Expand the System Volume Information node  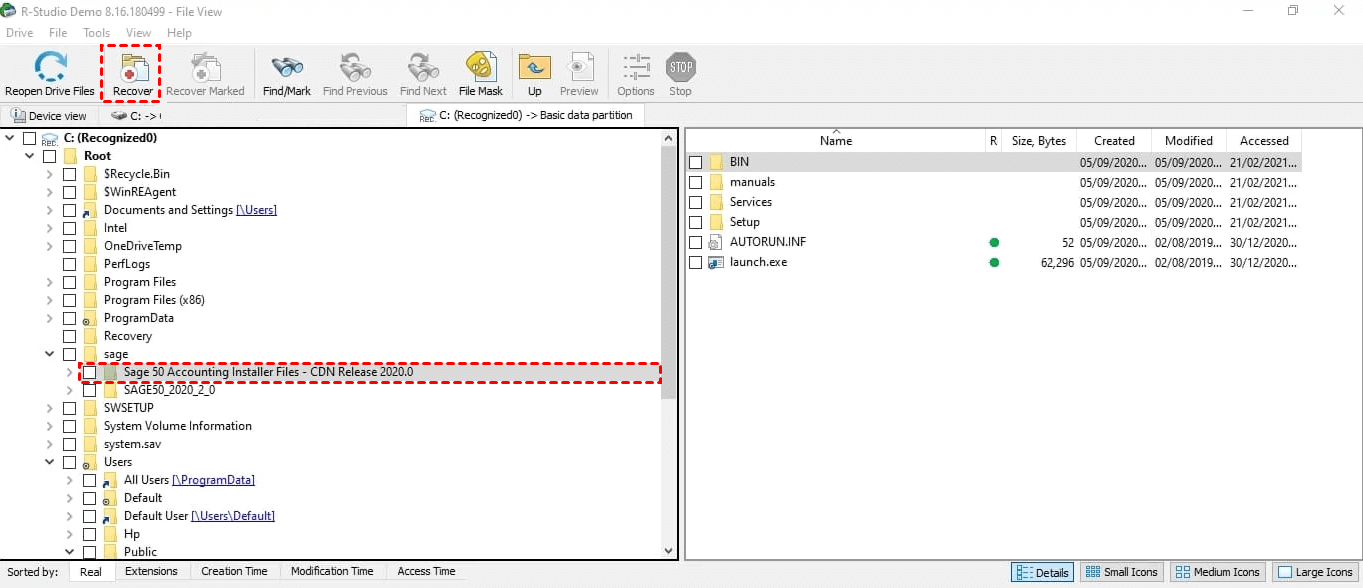50,426
